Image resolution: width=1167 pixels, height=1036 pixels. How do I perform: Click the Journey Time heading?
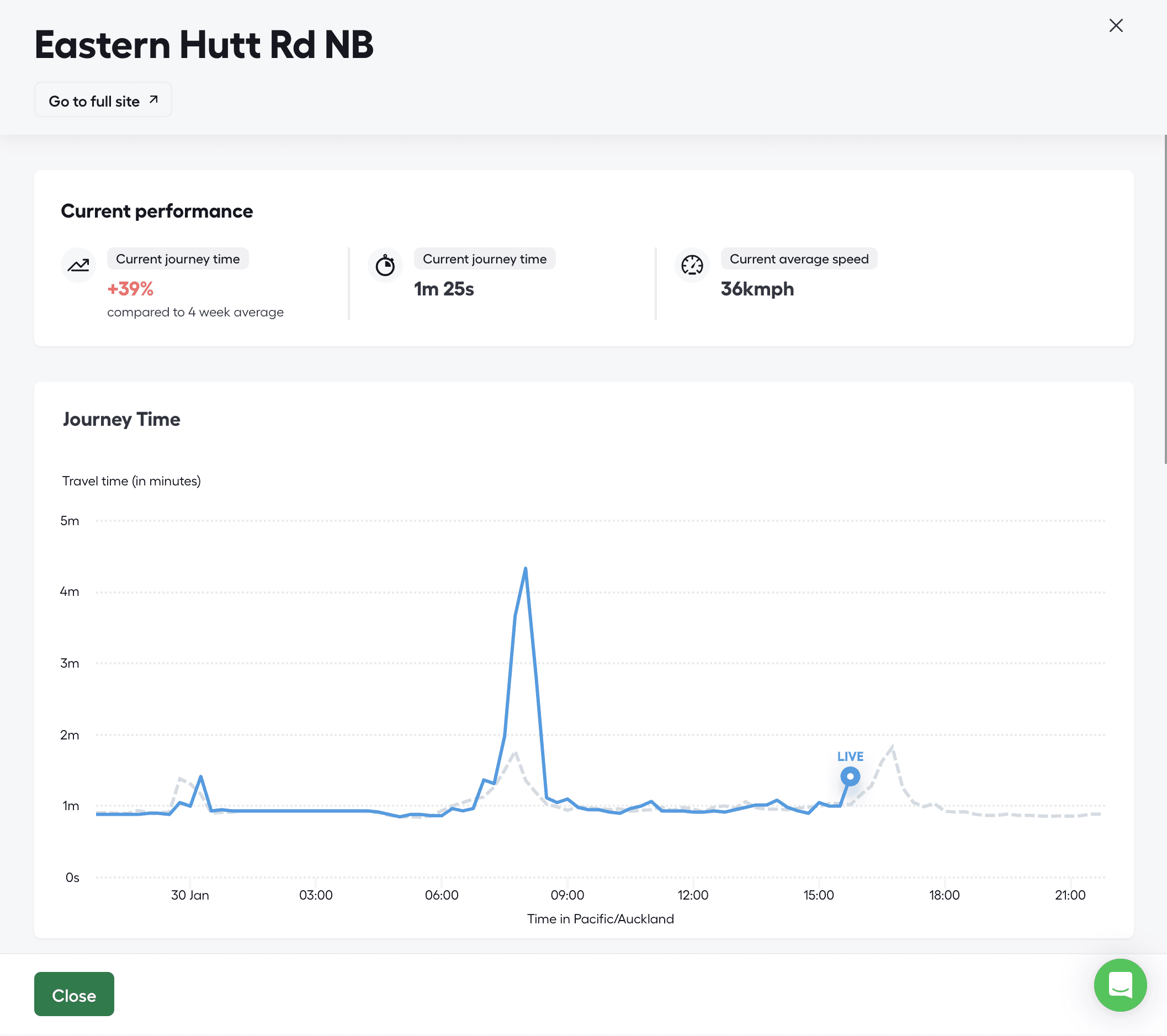click(x=121, y=419)
